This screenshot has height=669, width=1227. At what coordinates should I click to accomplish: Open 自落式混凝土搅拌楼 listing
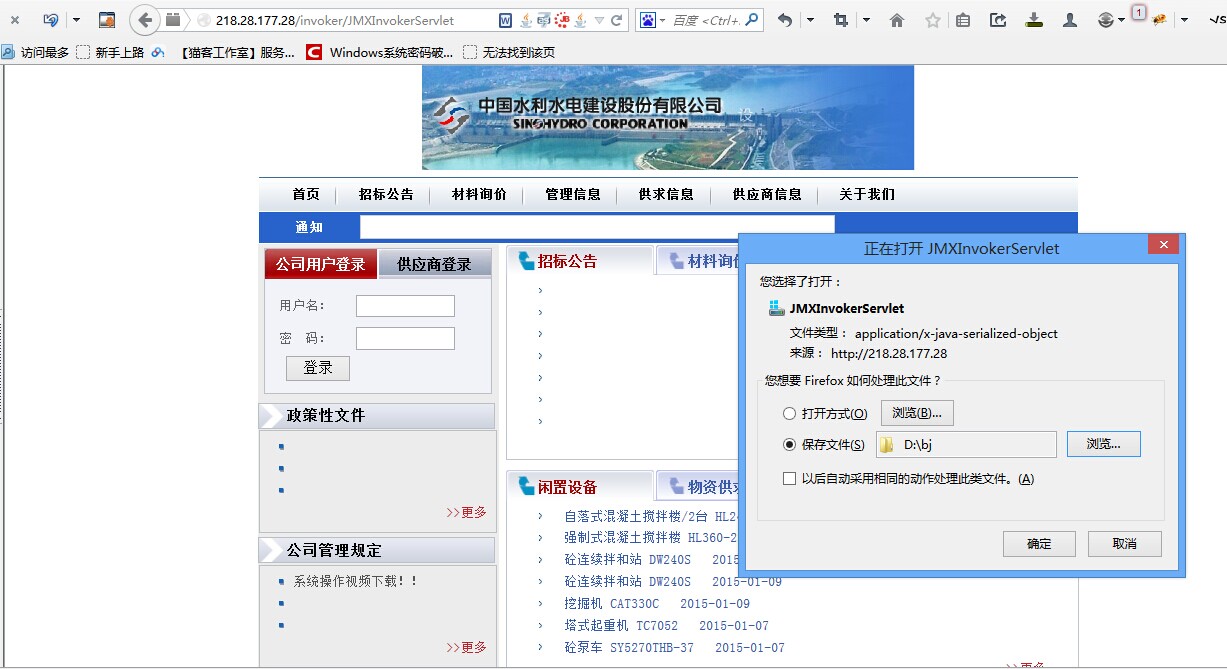[x=651, y=517]
